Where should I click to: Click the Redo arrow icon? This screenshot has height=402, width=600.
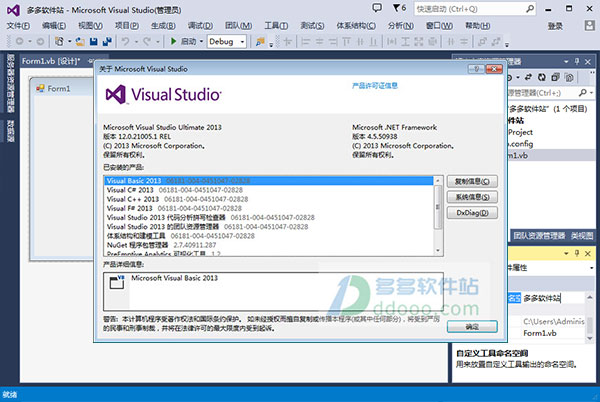click(147, 41)
